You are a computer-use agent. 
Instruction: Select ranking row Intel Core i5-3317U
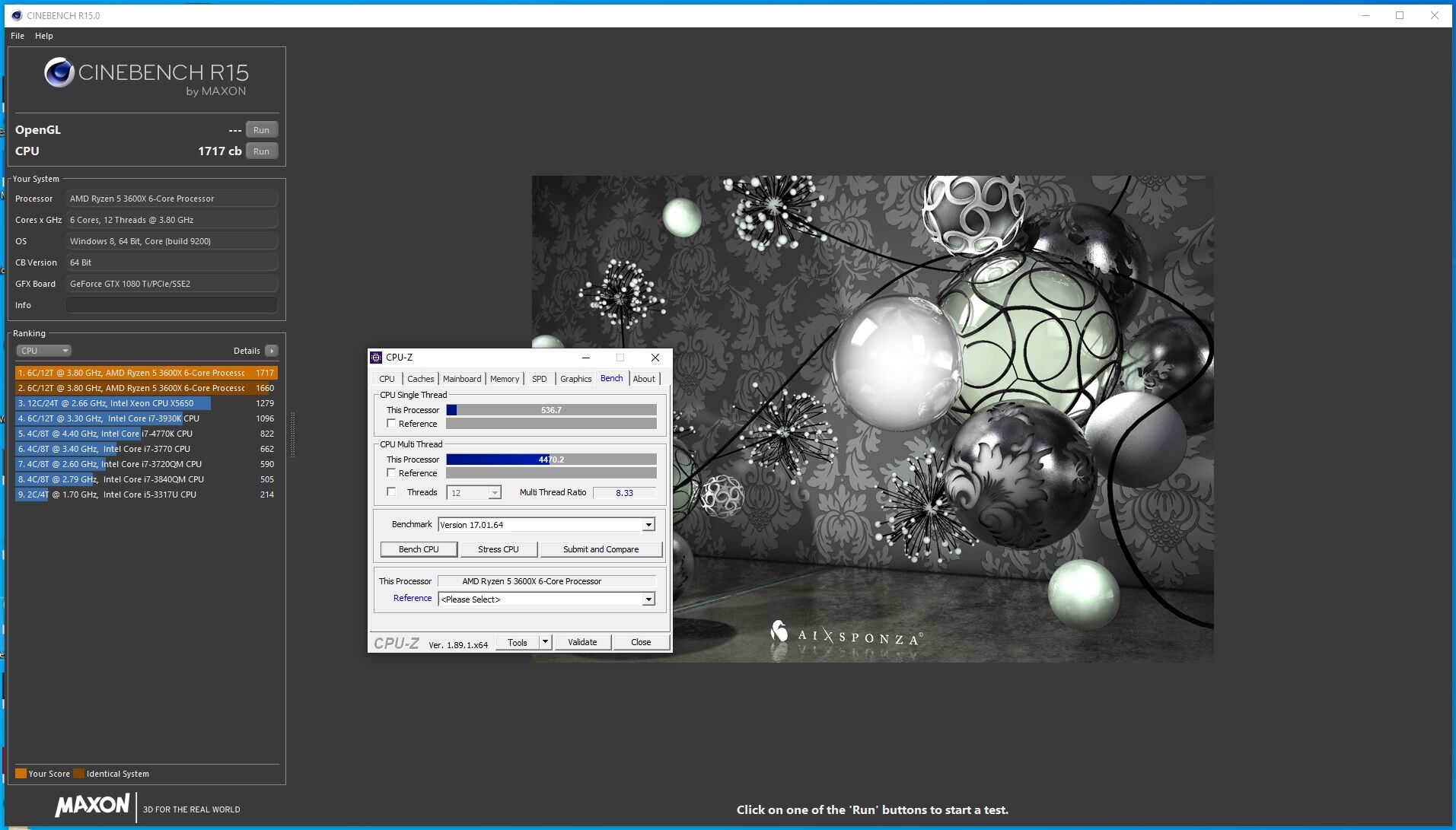click(146, 495)
